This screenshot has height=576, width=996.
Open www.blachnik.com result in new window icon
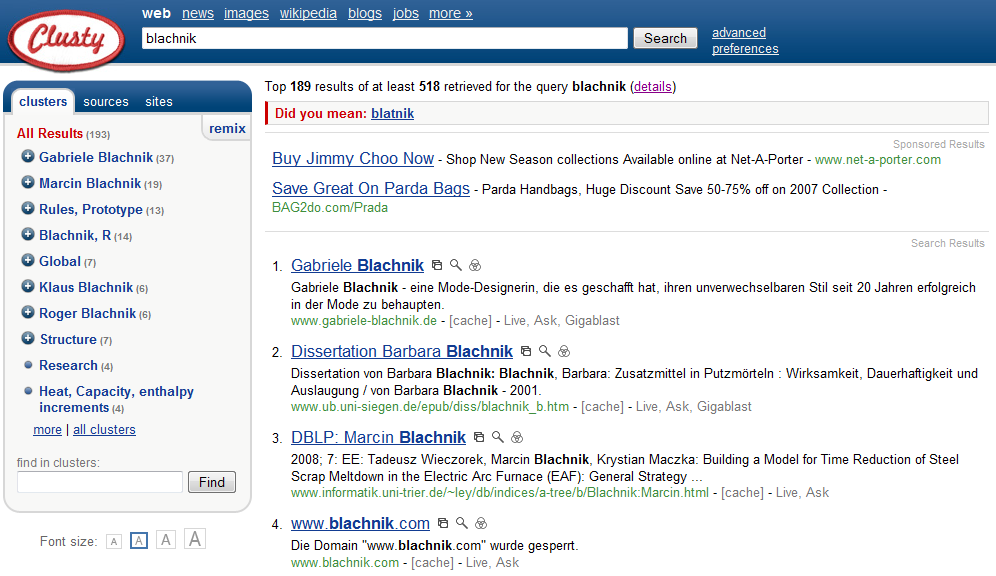(443, 523)
